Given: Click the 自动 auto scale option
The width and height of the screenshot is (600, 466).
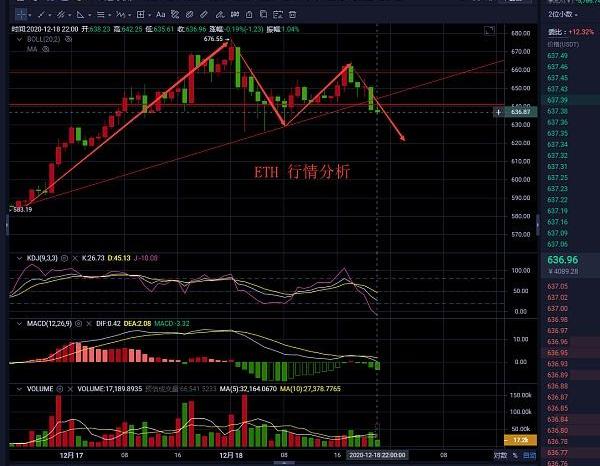Looking at the screenshot, I should 529,455.
